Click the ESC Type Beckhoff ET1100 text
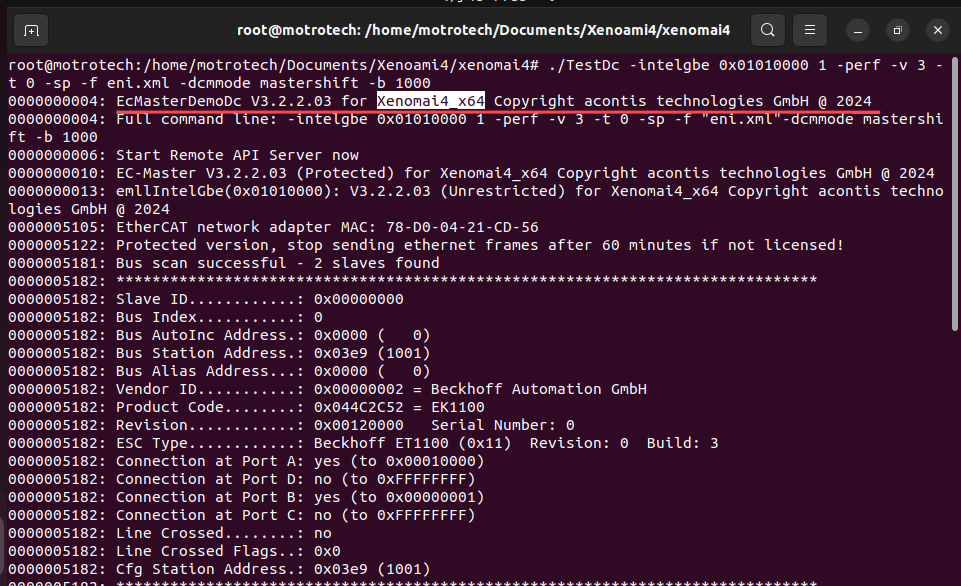 coord(313,443)
